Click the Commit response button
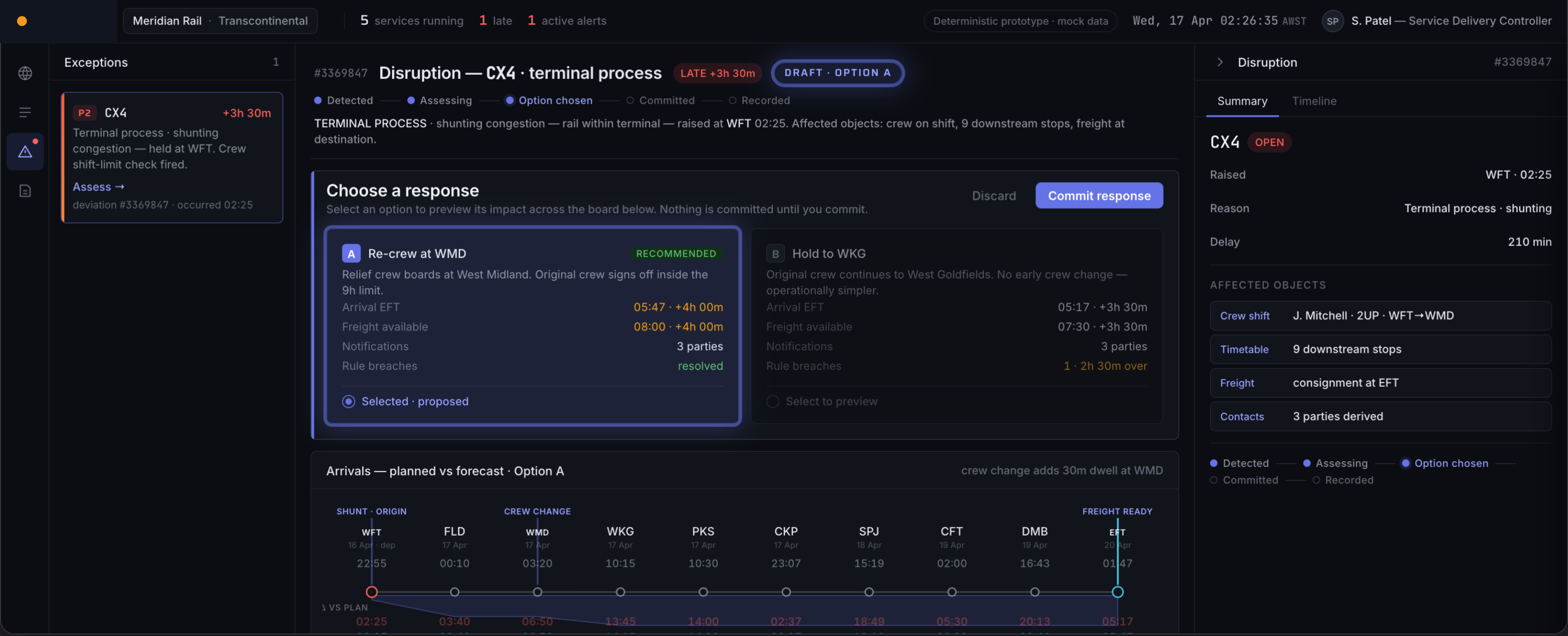 pos(1098,195)
